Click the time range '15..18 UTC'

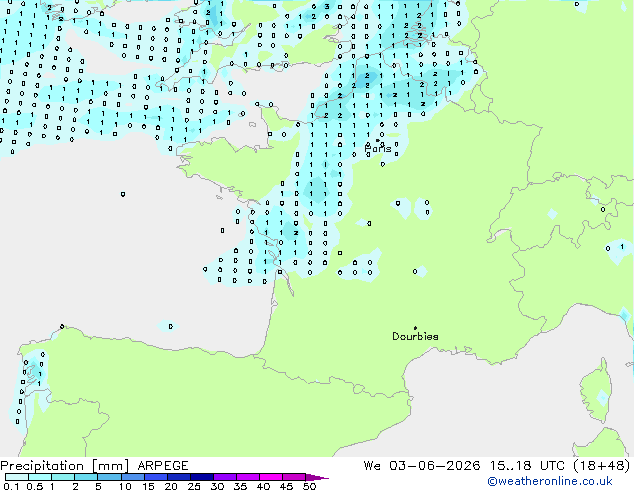click(x=527, y=466)
